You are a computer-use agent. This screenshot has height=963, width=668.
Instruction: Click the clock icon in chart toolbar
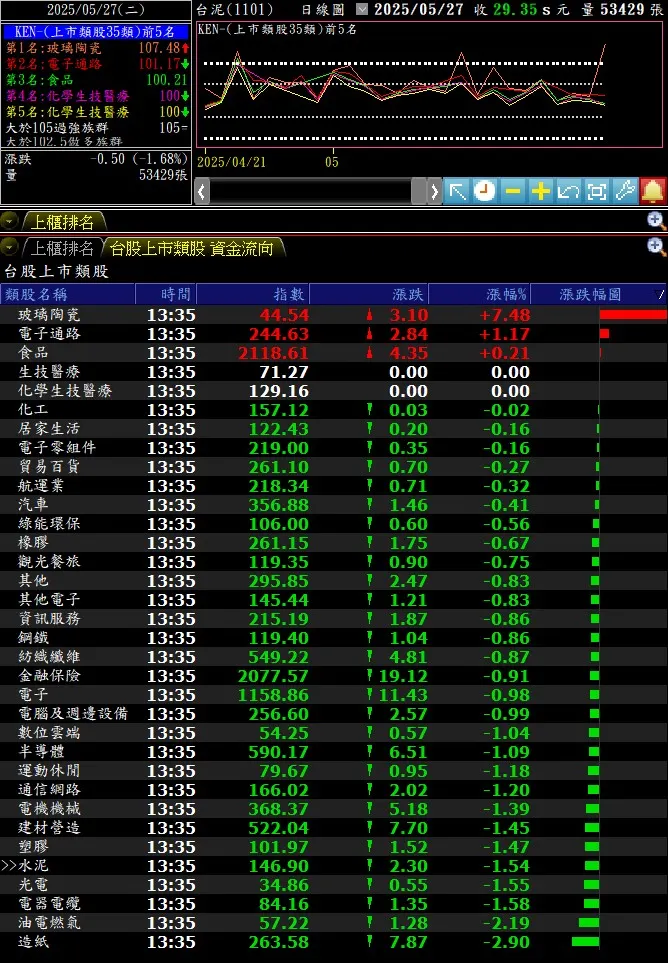[x=484, y=192]
